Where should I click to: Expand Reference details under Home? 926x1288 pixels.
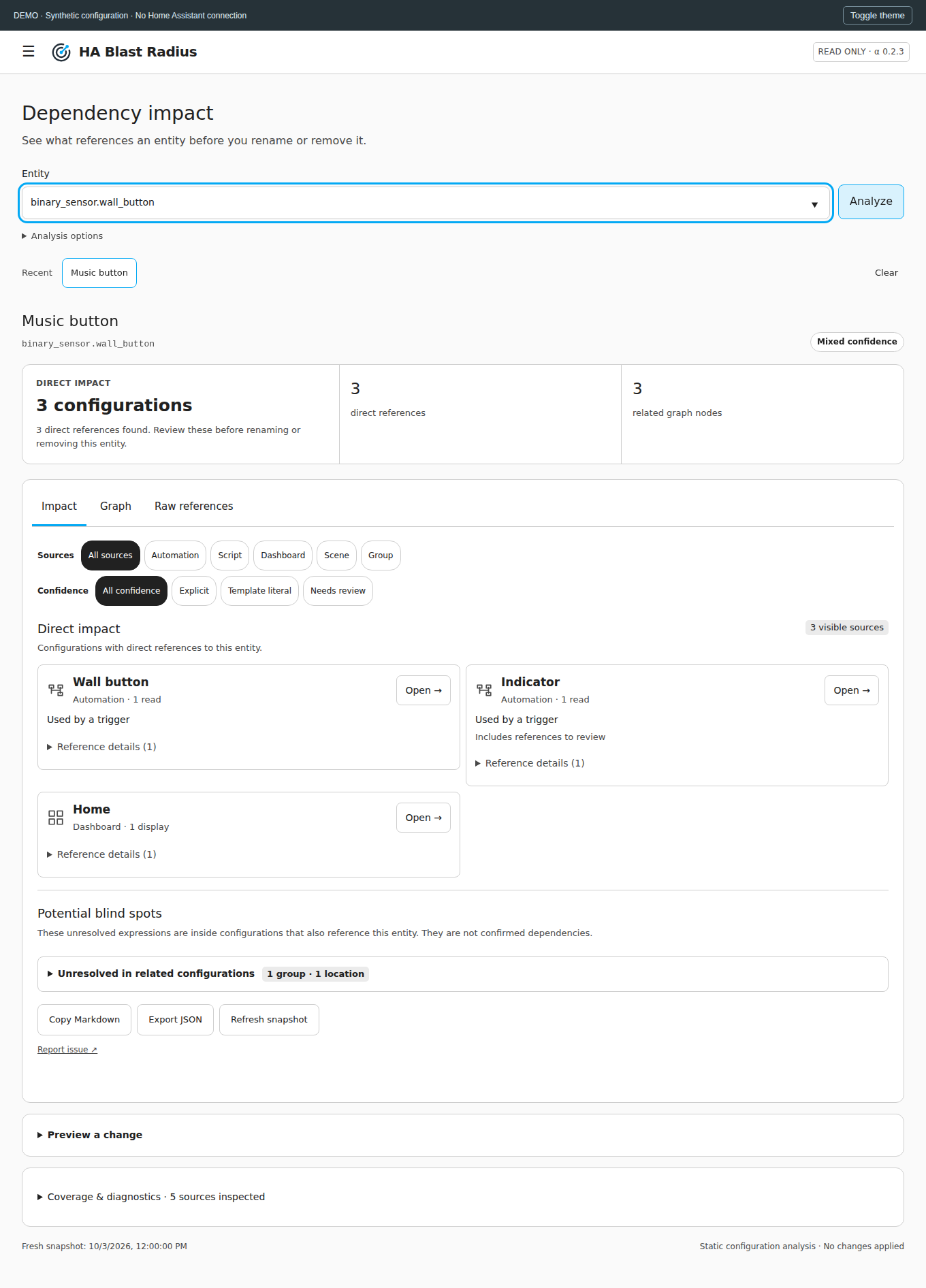[x=102, y=854]
